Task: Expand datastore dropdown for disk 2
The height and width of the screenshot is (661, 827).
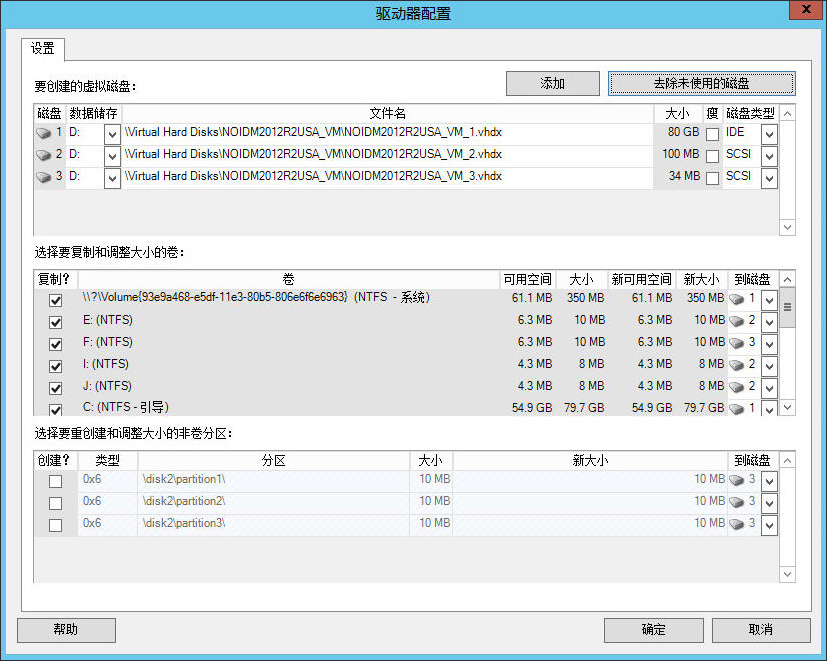Action: click(112, 156)
